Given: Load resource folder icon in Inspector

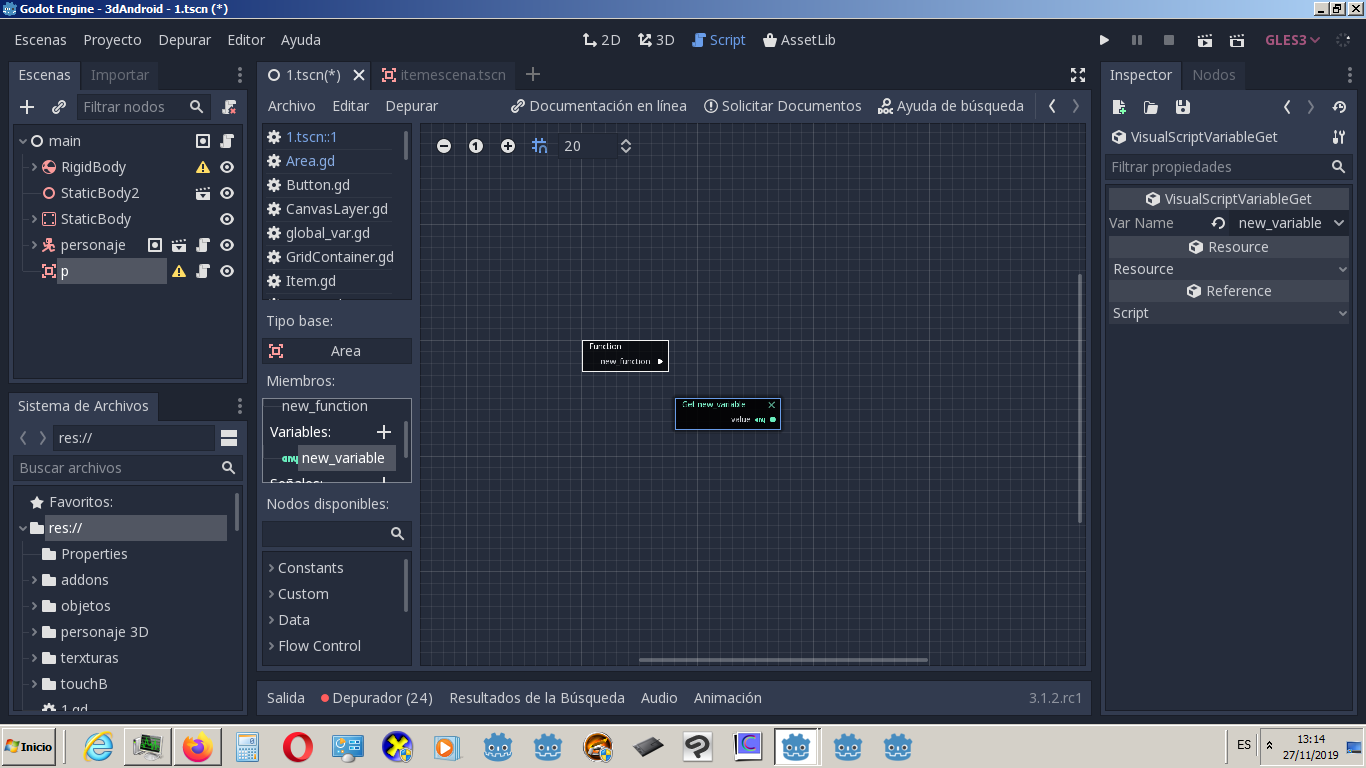Looking at the screenshot, I should tap(1151, 107).
